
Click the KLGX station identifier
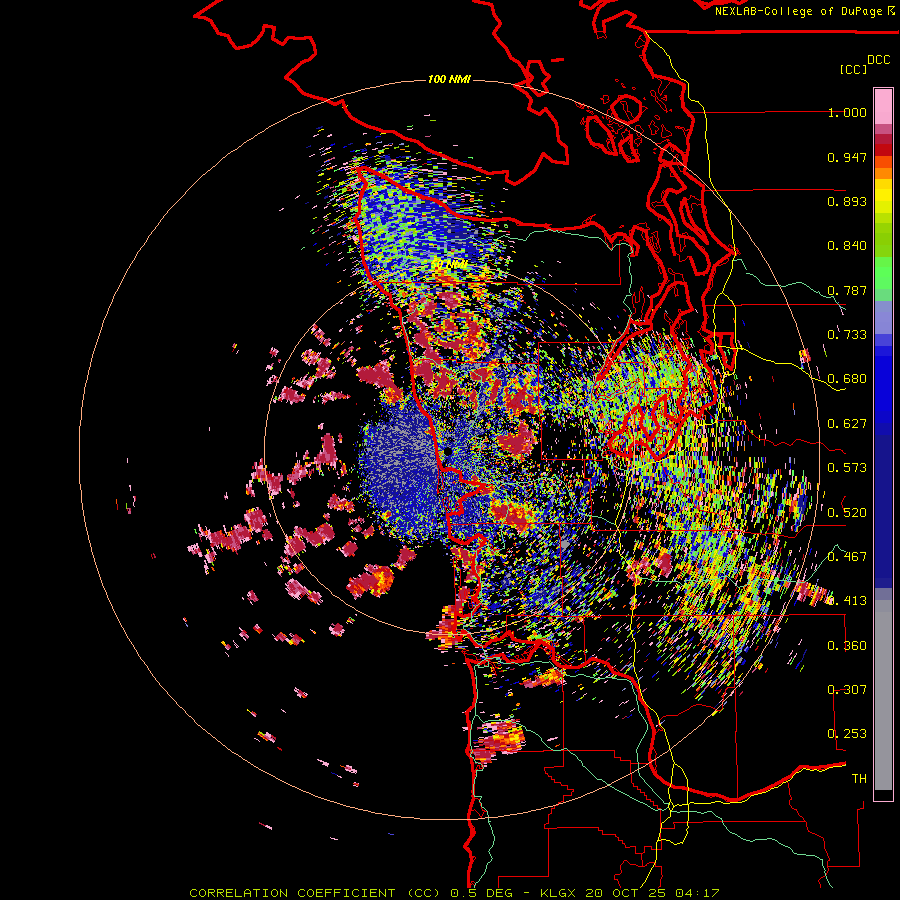click(560, 893)
